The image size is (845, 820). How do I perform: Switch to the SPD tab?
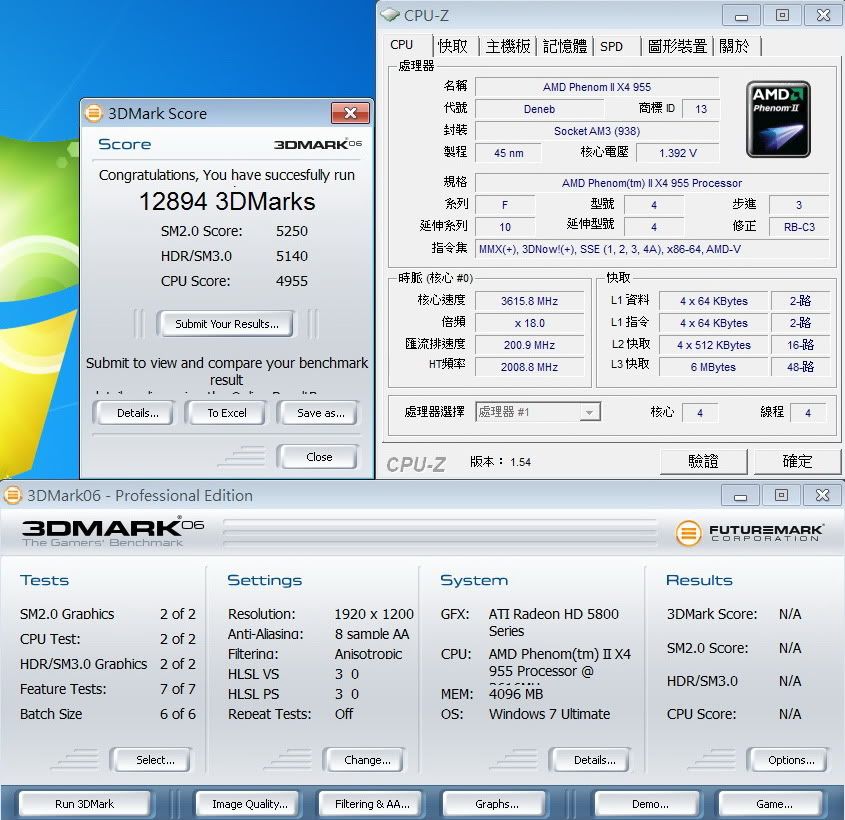(x=611, y=46)
